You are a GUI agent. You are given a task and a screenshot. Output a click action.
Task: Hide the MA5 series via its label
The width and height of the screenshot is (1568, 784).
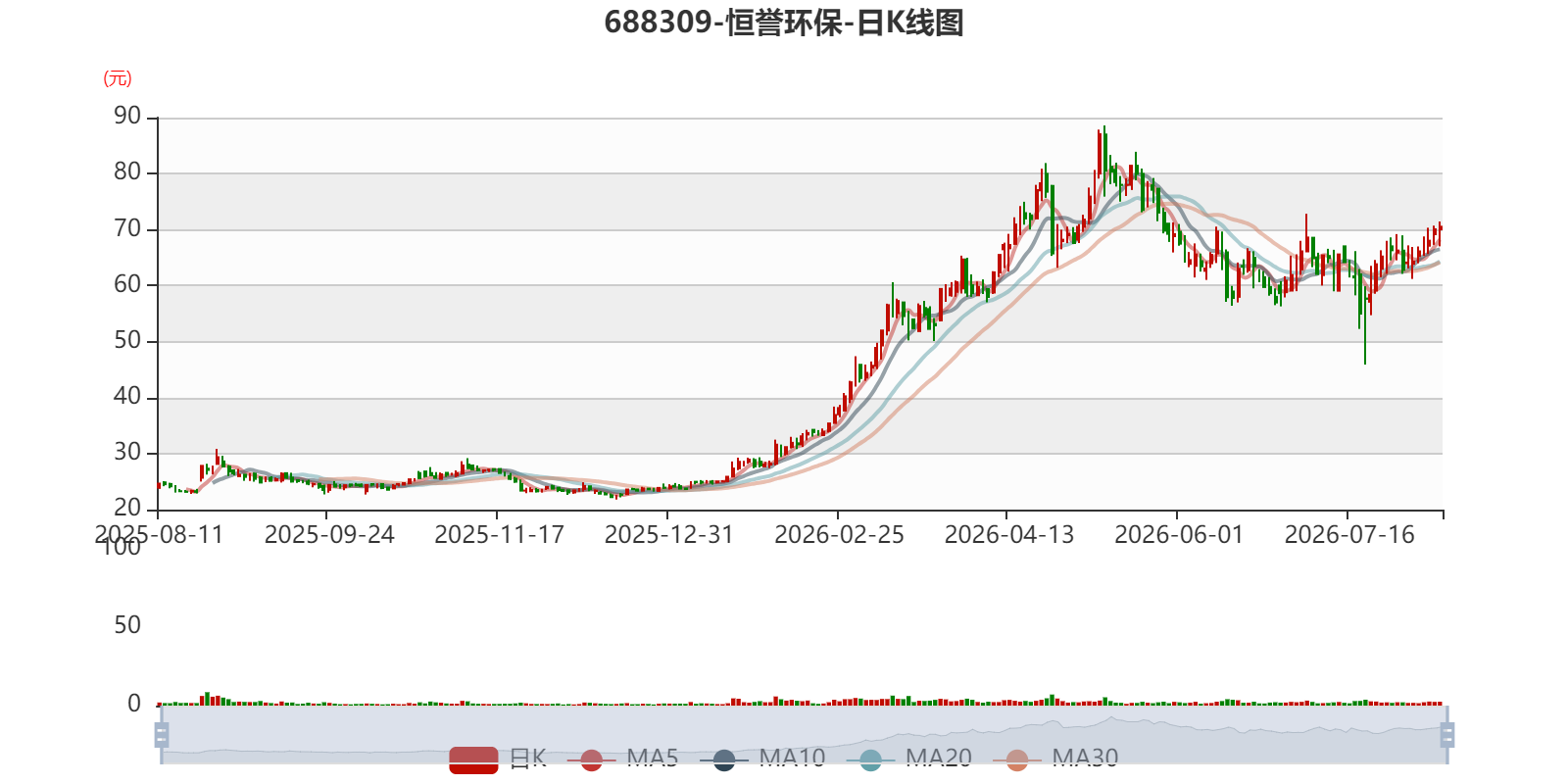pos(652,759)
